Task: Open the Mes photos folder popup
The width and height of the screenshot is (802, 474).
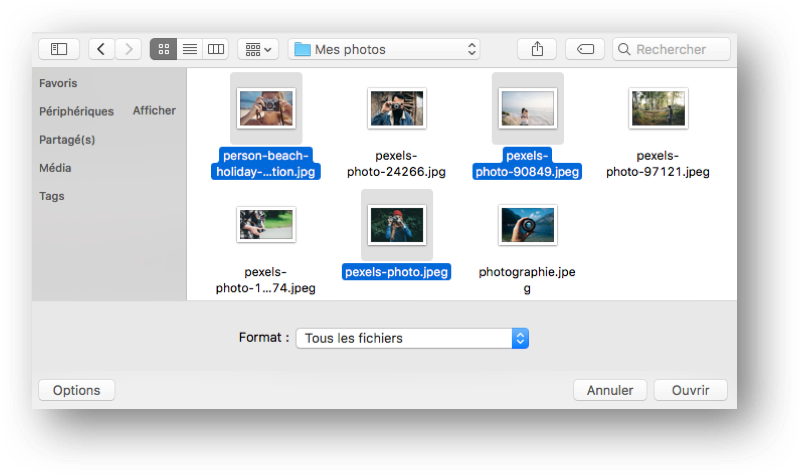Action: click(384, 49)
